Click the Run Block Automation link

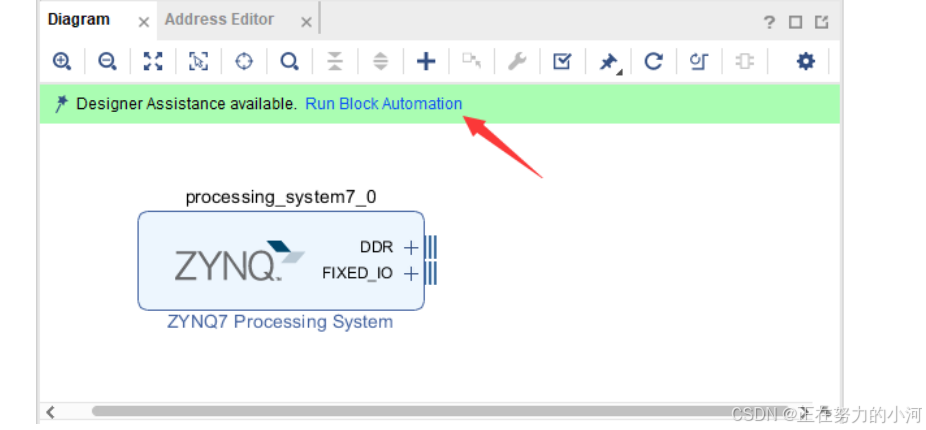click(x=383, y=104)
